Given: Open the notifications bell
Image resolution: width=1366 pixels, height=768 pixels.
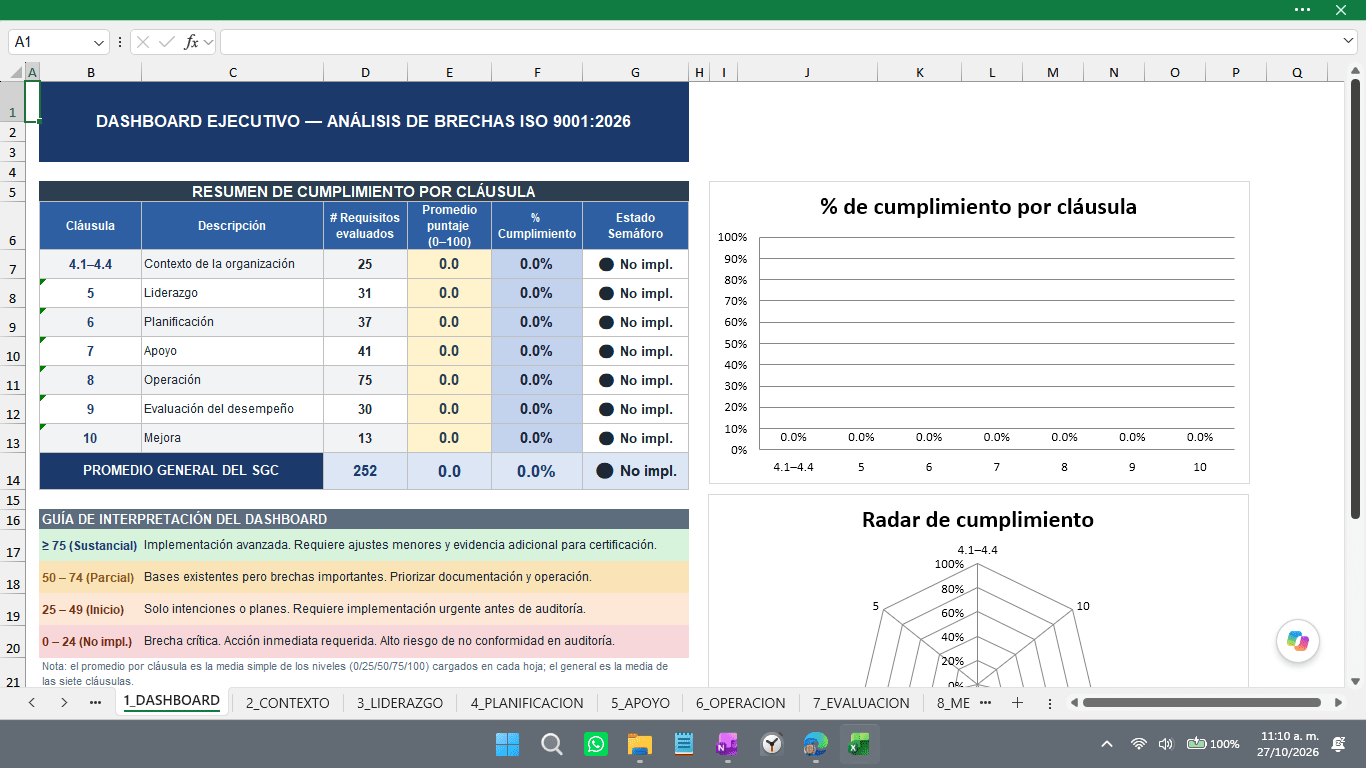Looking at the screenshot, I should tap(1338, 744).
